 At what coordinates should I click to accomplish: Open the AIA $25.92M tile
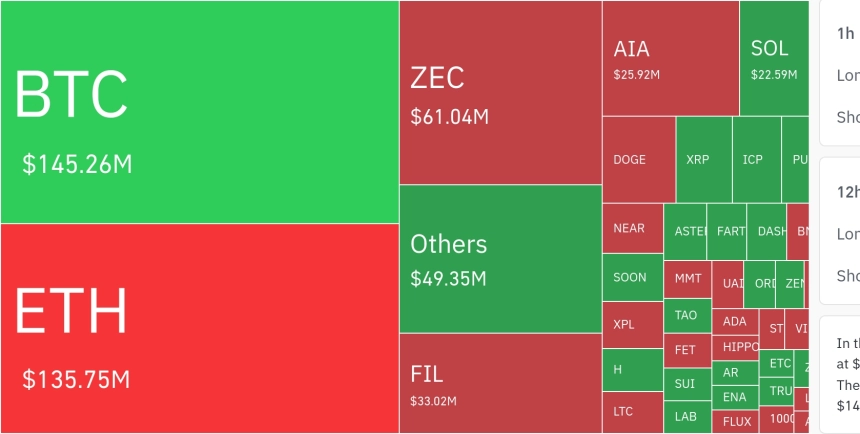(670, 58)
